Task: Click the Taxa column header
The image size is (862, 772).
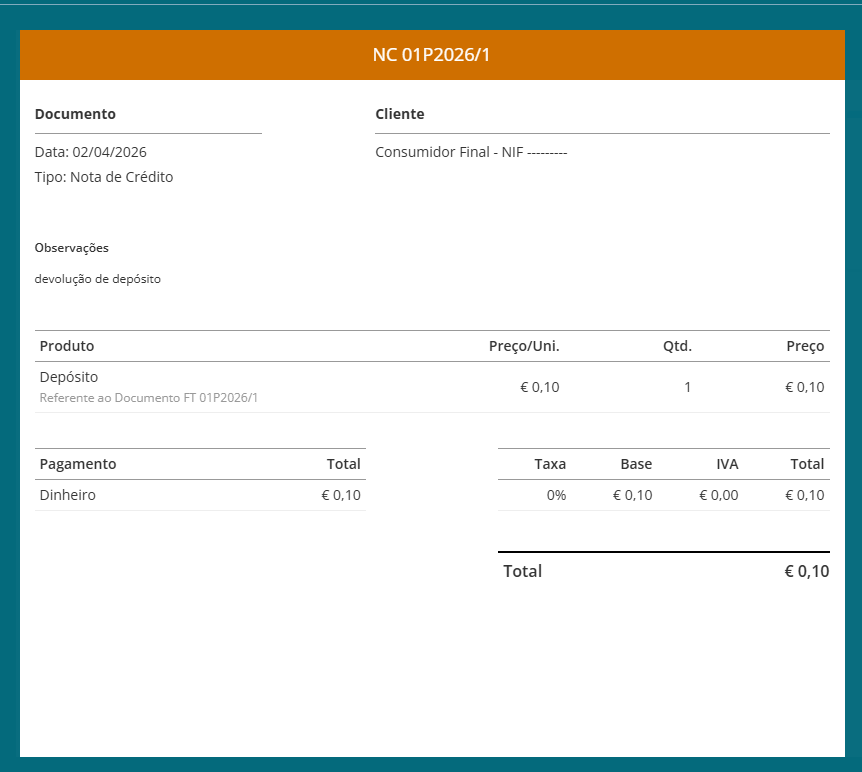Action: [x=550, y=464]
